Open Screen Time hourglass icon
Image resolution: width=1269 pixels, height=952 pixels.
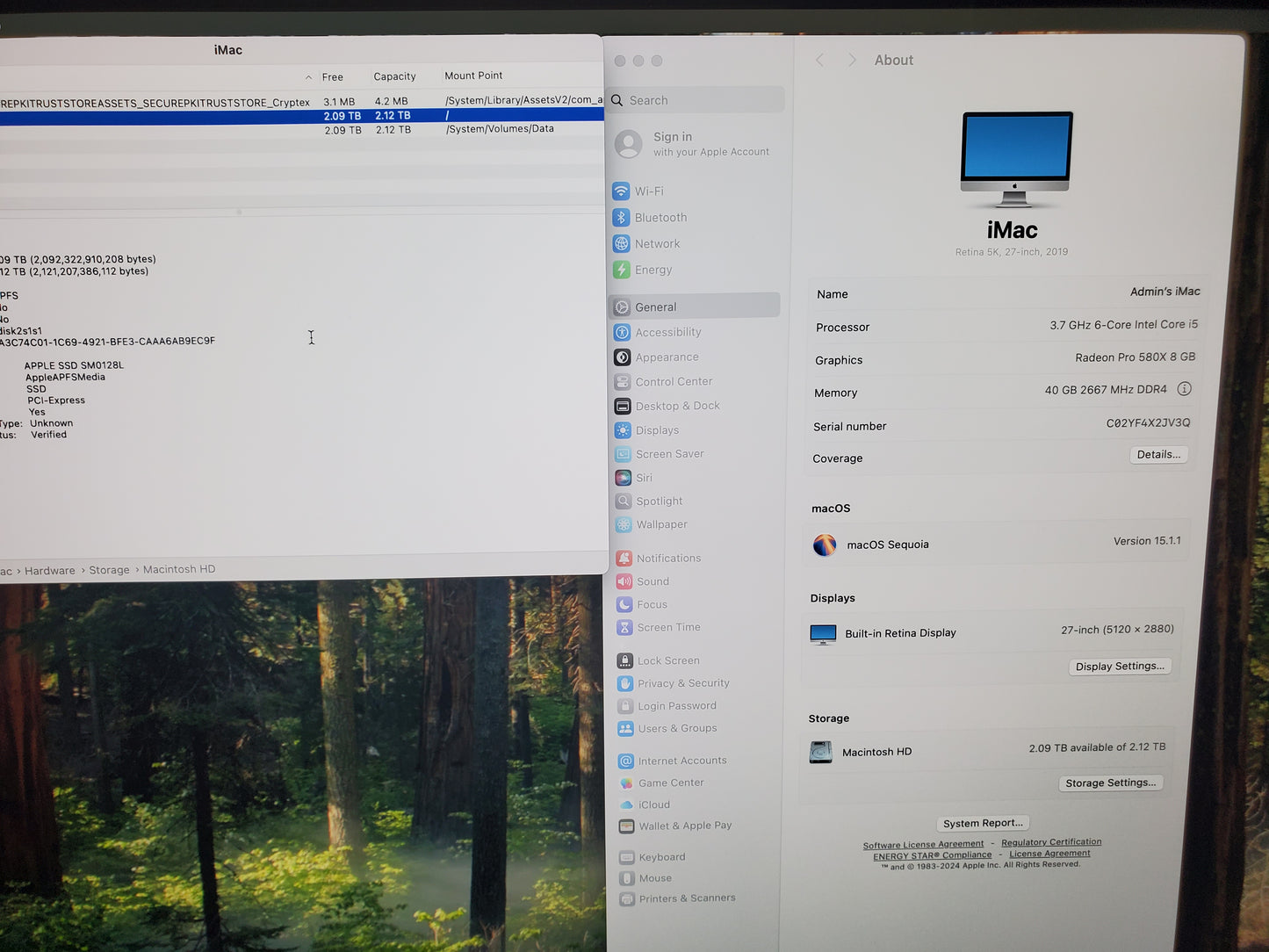624,627
